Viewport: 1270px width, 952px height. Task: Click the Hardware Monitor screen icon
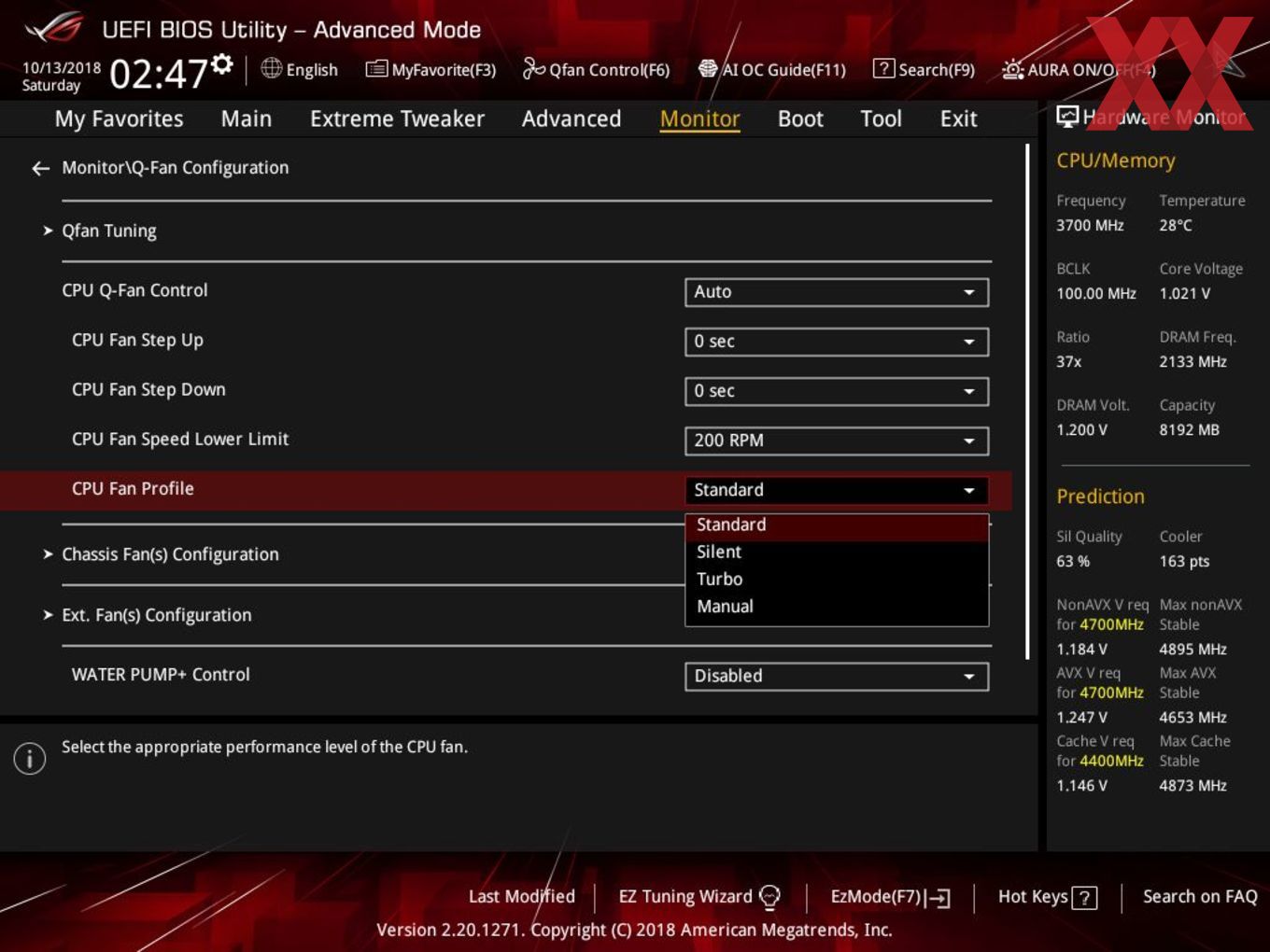(1067, 117)
